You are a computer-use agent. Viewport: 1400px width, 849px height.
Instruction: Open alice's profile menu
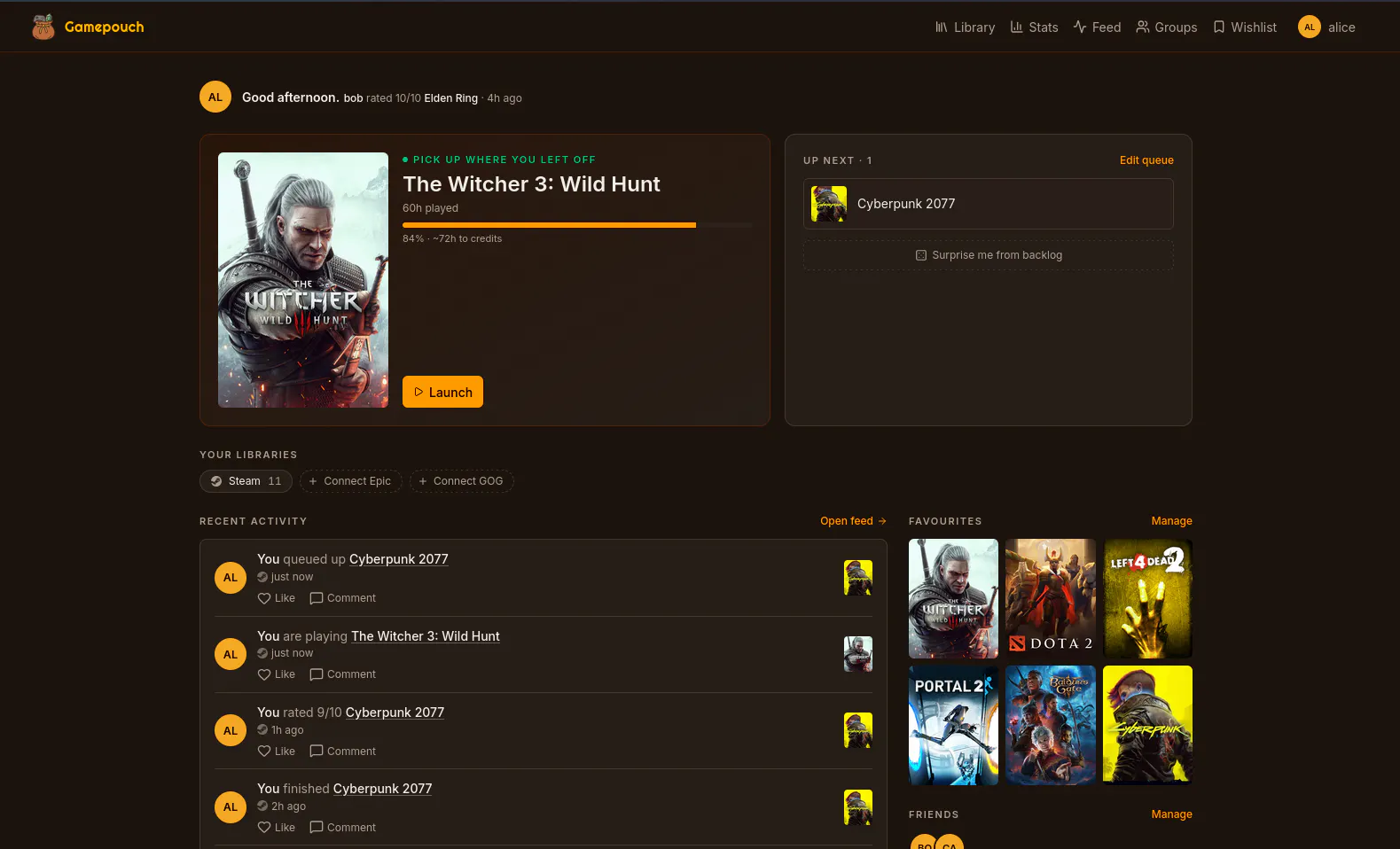click(1326, 27)
